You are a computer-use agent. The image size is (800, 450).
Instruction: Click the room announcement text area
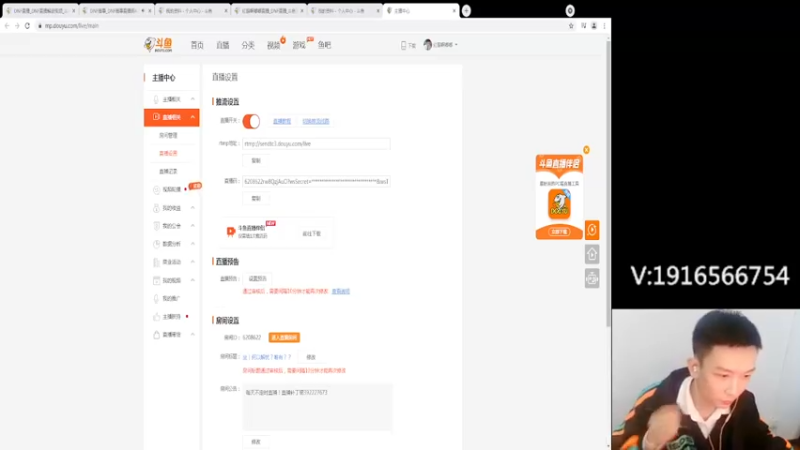[317, 407]
